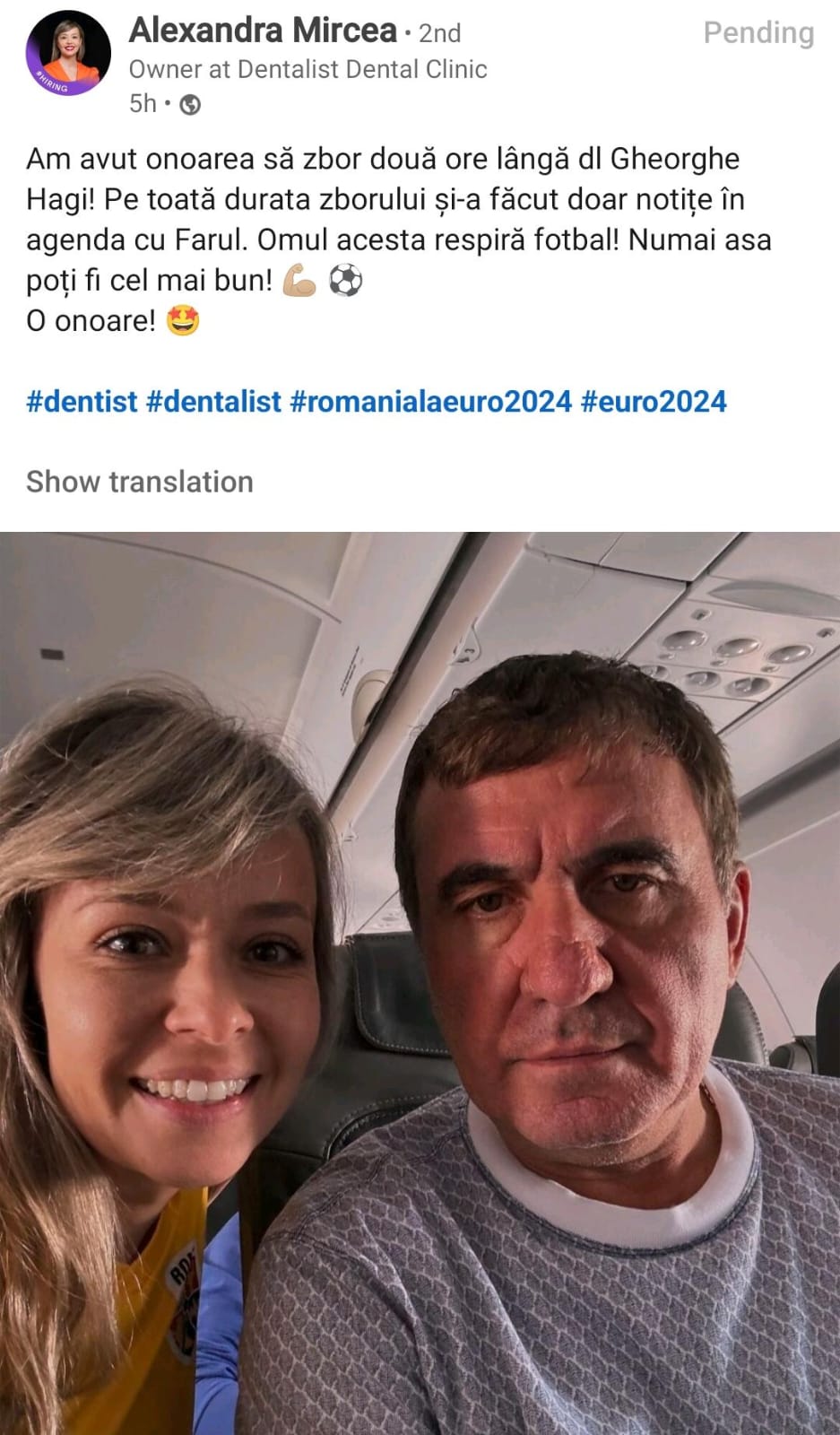Select the #euro2024 hashtag

click(x=654, y=401)
